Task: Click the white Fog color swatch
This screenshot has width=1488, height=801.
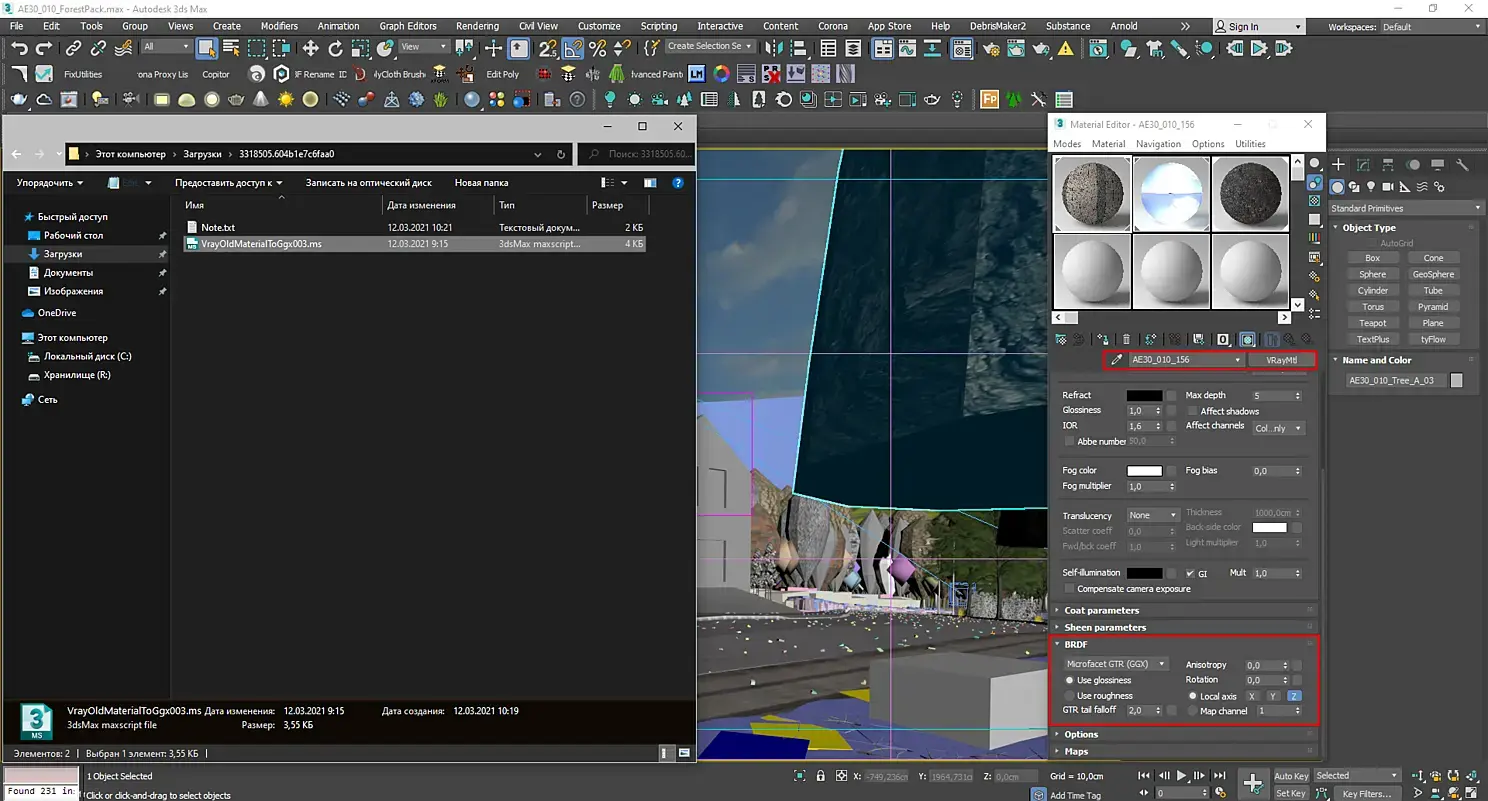Action: pos(1144,471)
